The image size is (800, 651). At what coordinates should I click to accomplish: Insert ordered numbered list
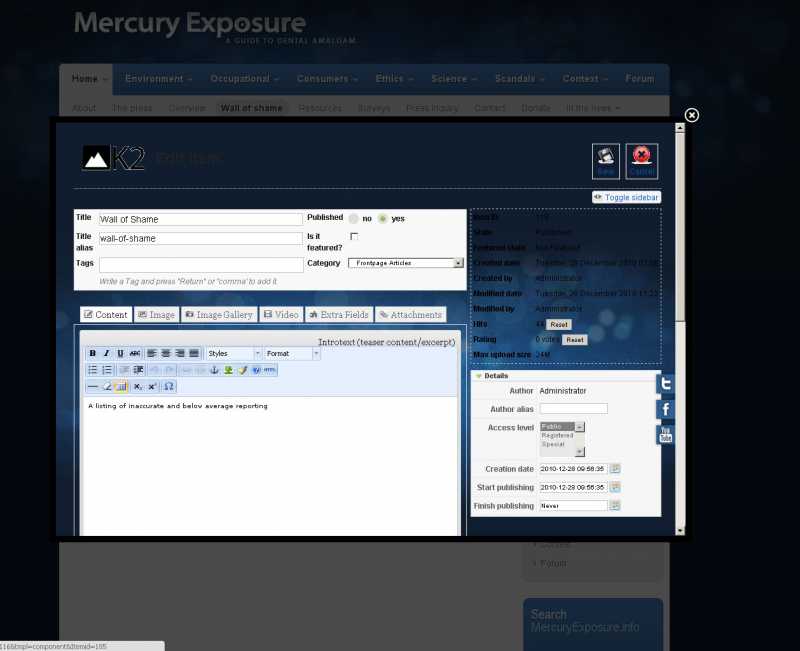click(x=107, y=370)
